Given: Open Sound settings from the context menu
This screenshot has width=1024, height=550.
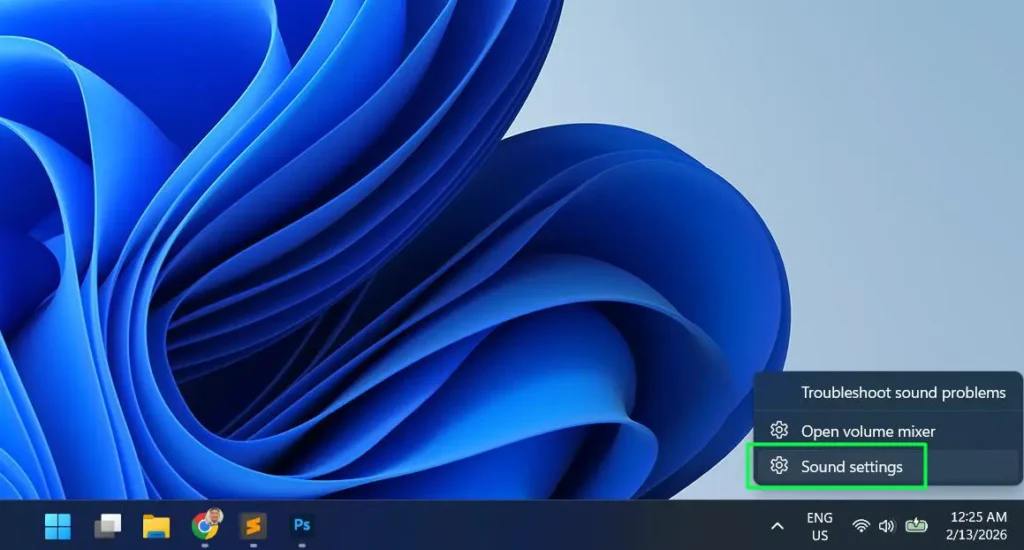Looking at the screenshot, I should (889, 466).
